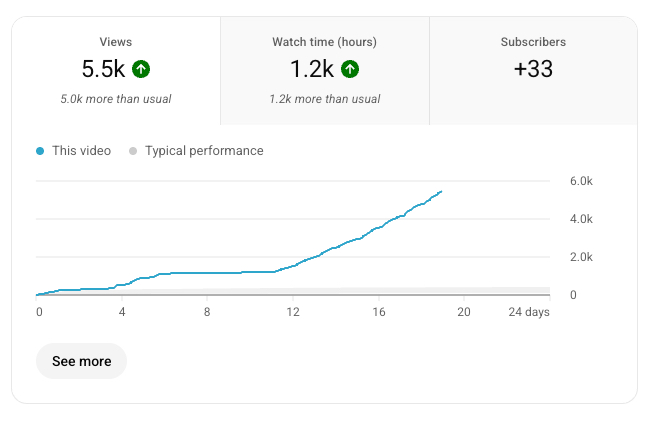Open the Watch time (hours) tab
Screen dimensions: 654x422
(x=324, y=70)
